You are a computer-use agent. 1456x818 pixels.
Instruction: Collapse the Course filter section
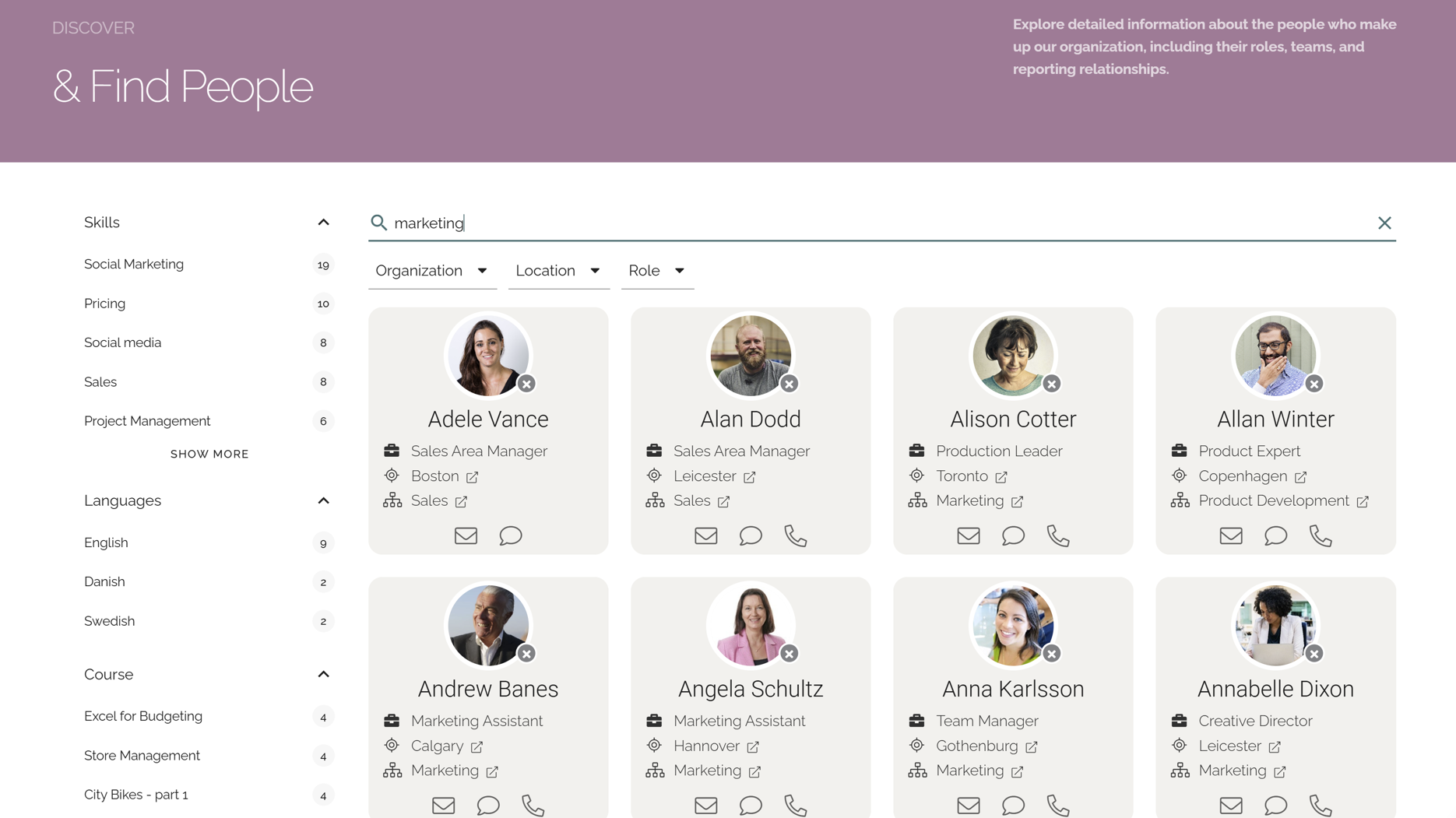[323, 674]
